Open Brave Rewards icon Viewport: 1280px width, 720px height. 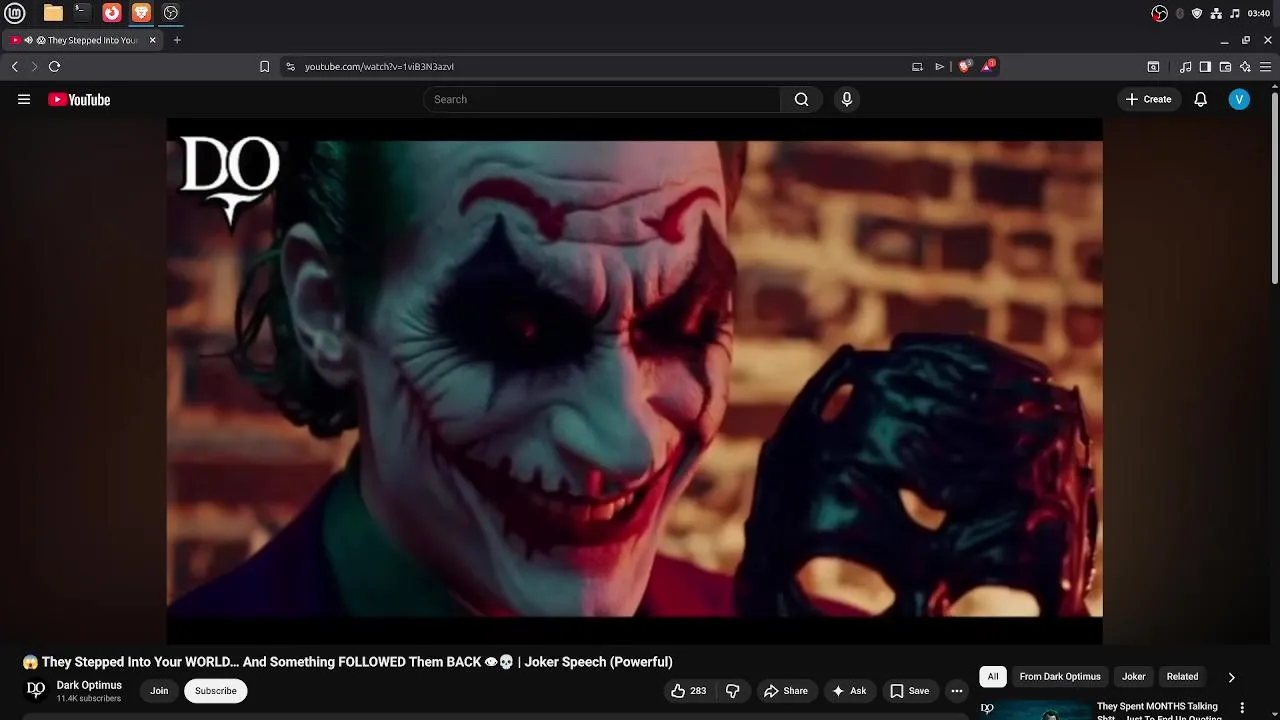(x=988, y=66)
